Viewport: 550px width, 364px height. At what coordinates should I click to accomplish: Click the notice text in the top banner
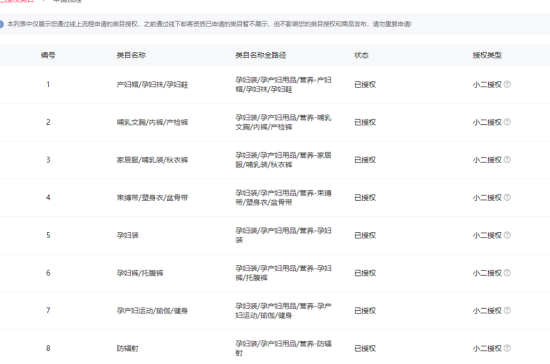click(x=209, y=24)
